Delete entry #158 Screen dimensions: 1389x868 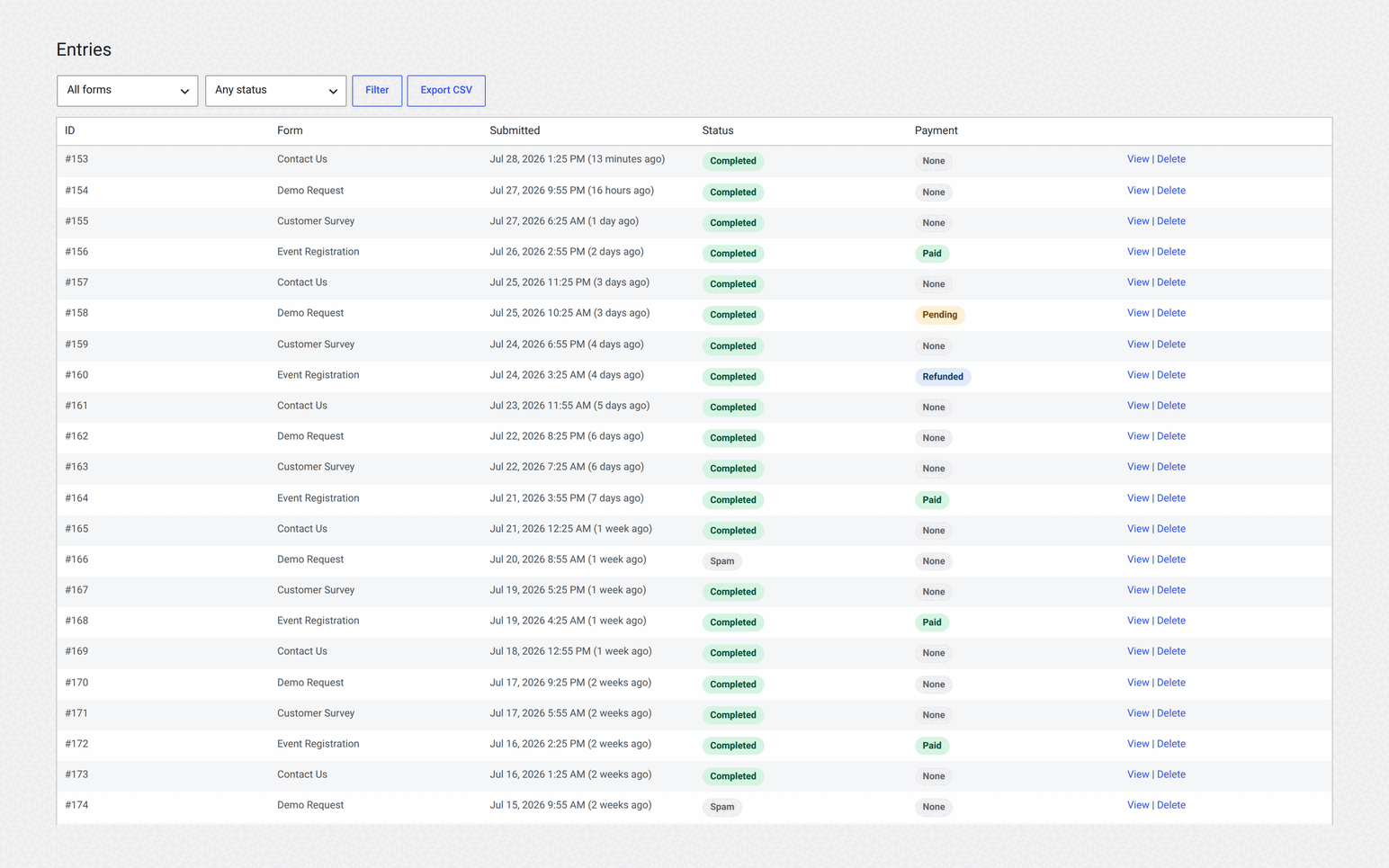pos(1171,313)
